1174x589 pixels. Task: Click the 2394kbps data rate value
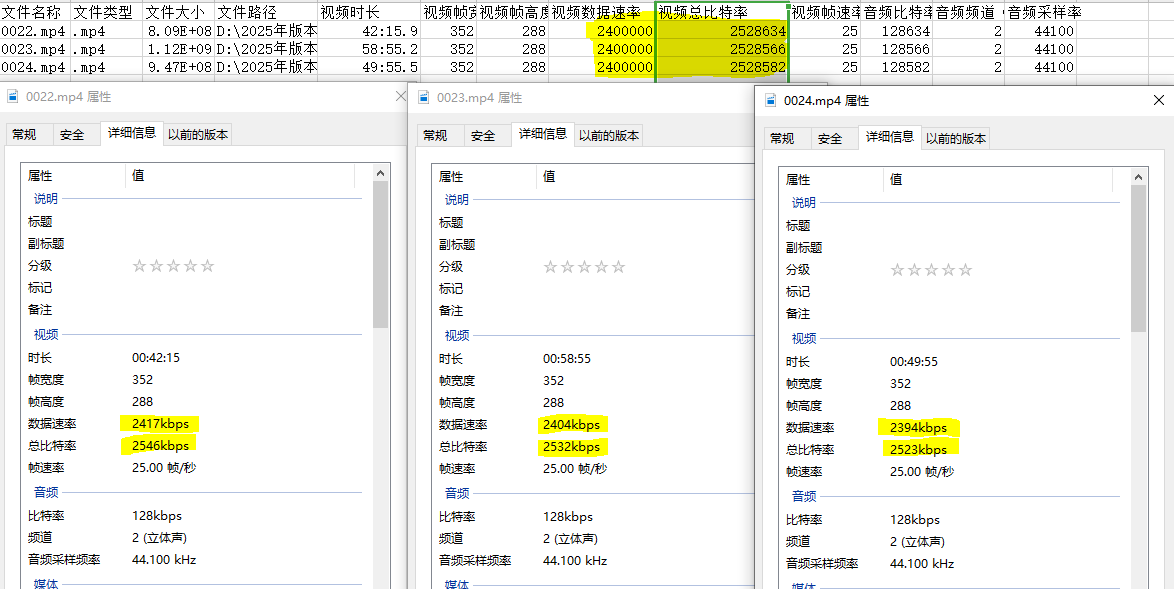[x=919, y=427]
